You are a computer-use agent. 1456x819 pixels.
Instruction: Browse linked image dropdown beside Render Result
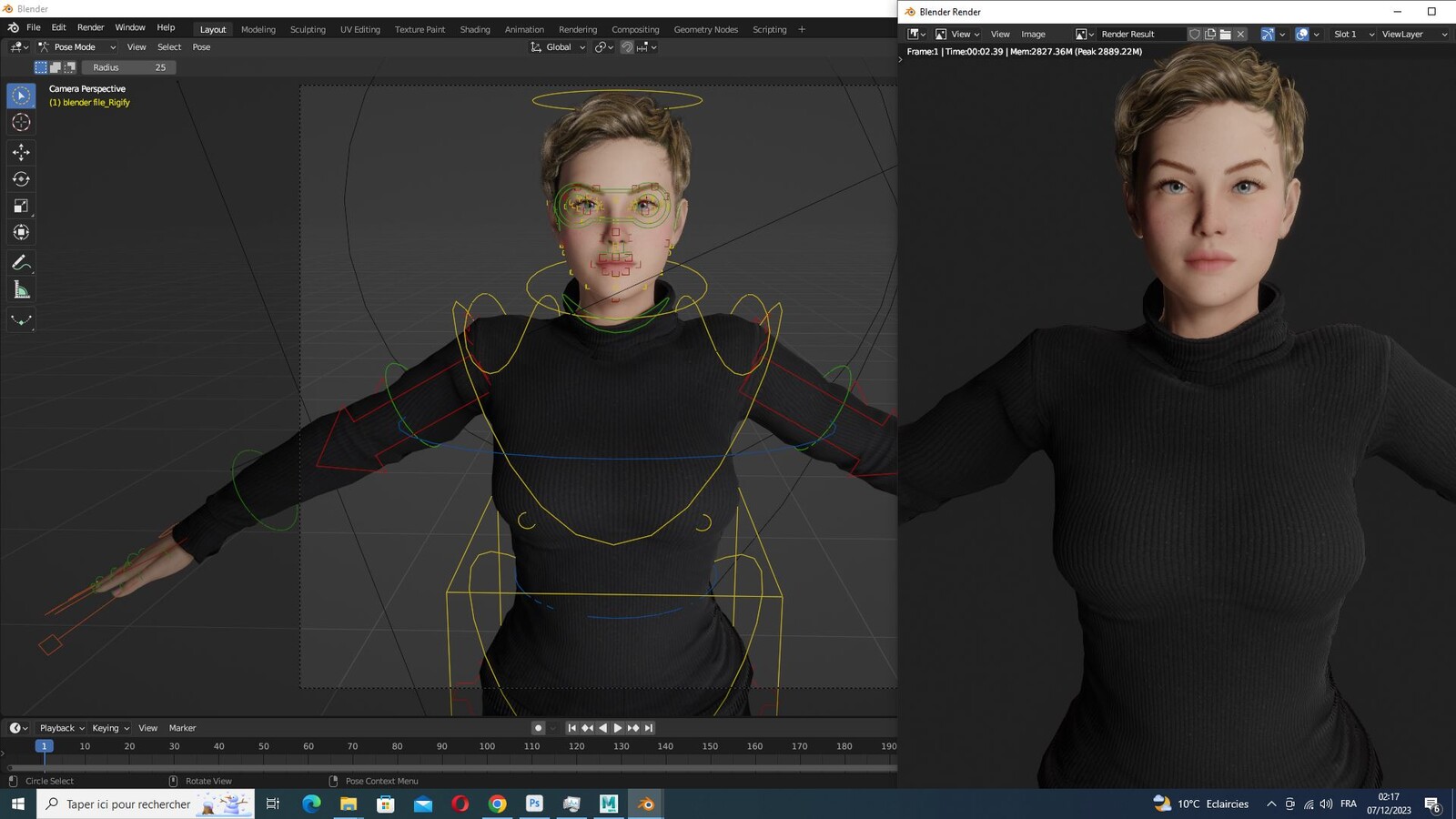[1085, 34]
